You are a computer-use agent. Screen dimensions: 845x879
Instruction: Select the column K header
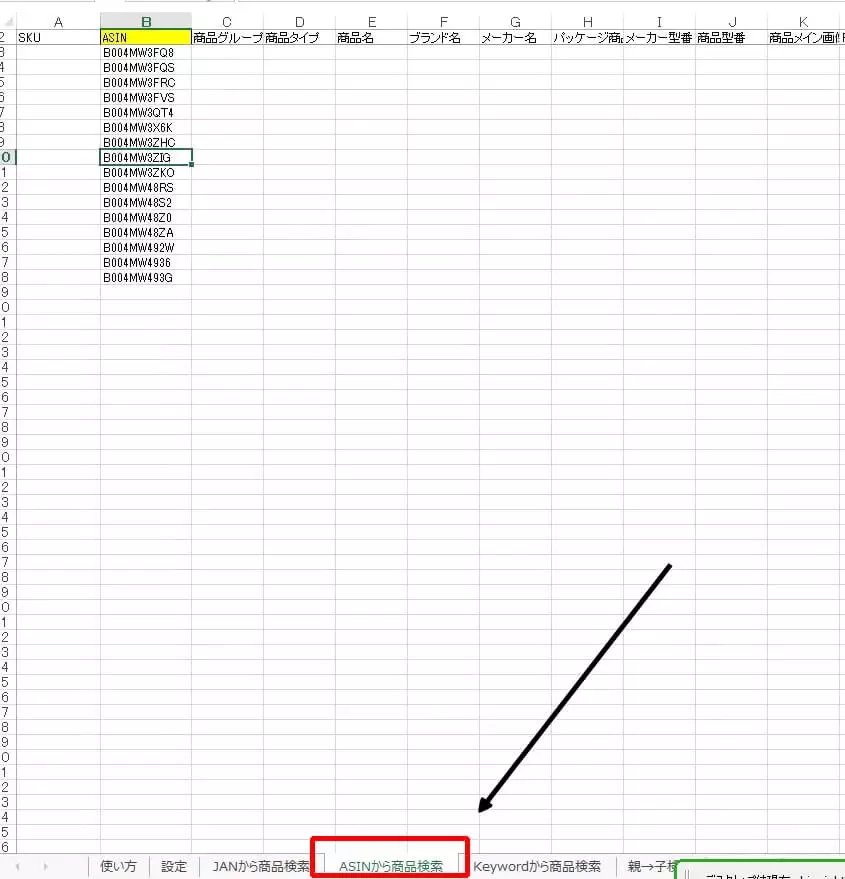pyautogui.click(x=803, y=21)
